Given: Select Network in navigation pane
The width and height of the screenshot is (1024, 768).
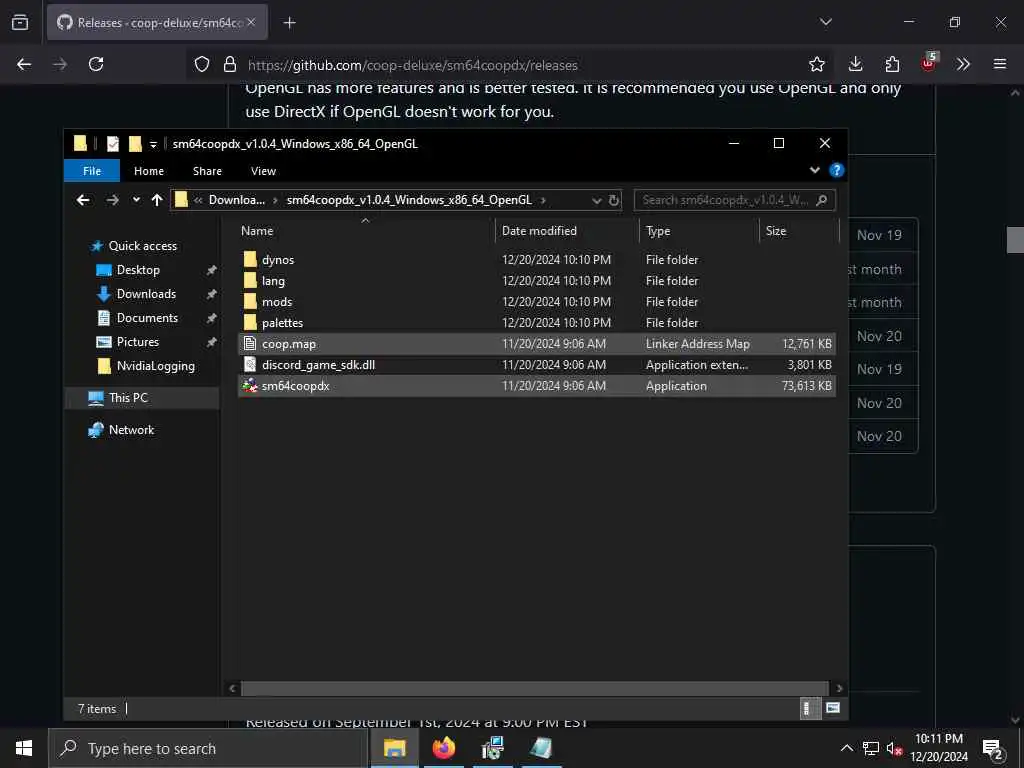Looking at the screenshot, I should point(131,430).
